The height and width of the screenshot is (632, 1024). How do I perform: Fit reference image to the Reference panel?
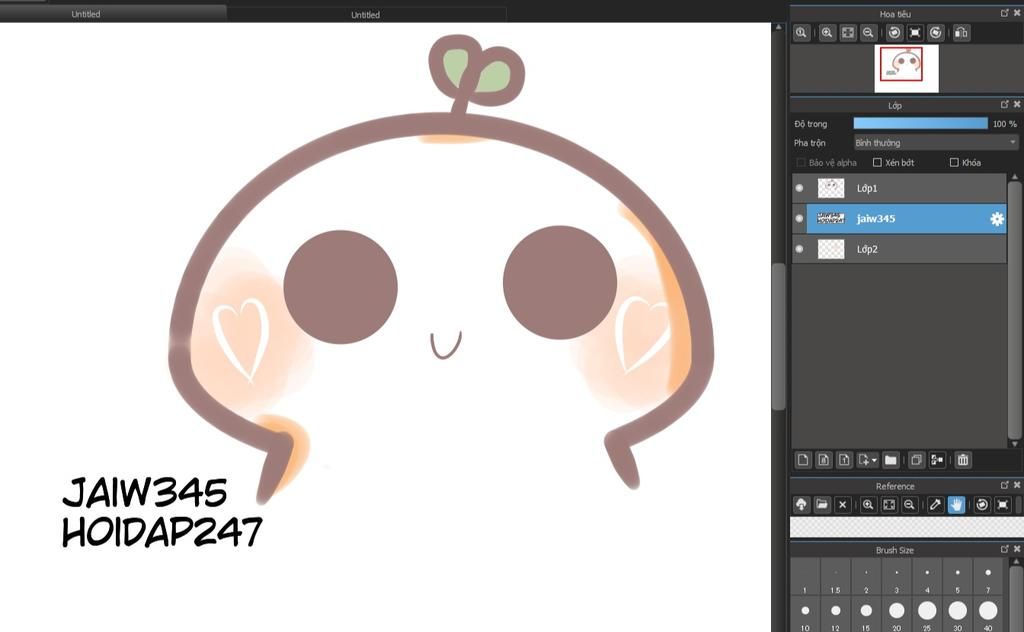[x=889, y=505]
